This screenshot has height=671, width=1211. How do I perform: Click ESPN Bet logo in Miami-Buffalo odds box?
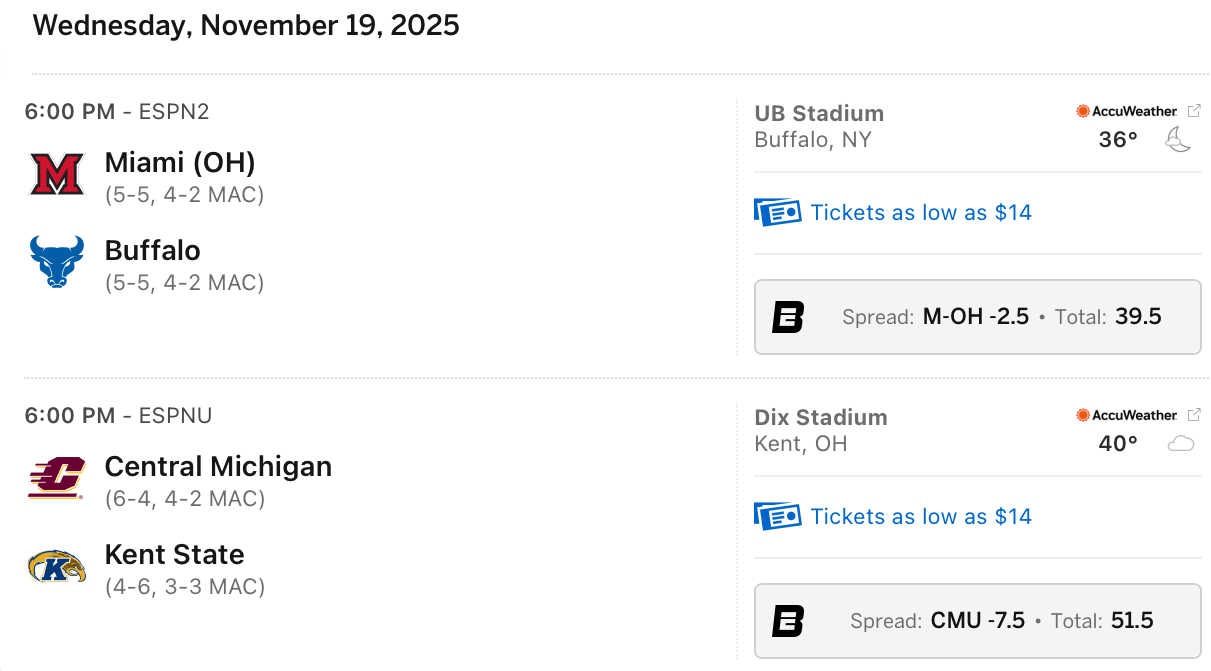pos(788,317)
